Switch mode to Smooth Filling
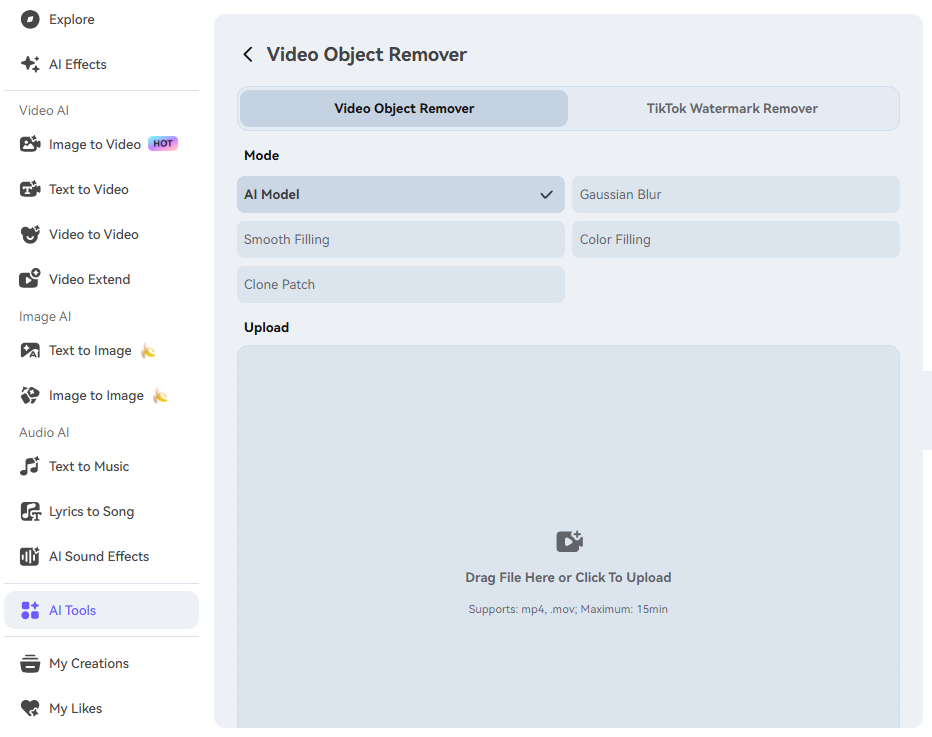The width and height of the screenshot is (932, 737). tap(400, 240)
